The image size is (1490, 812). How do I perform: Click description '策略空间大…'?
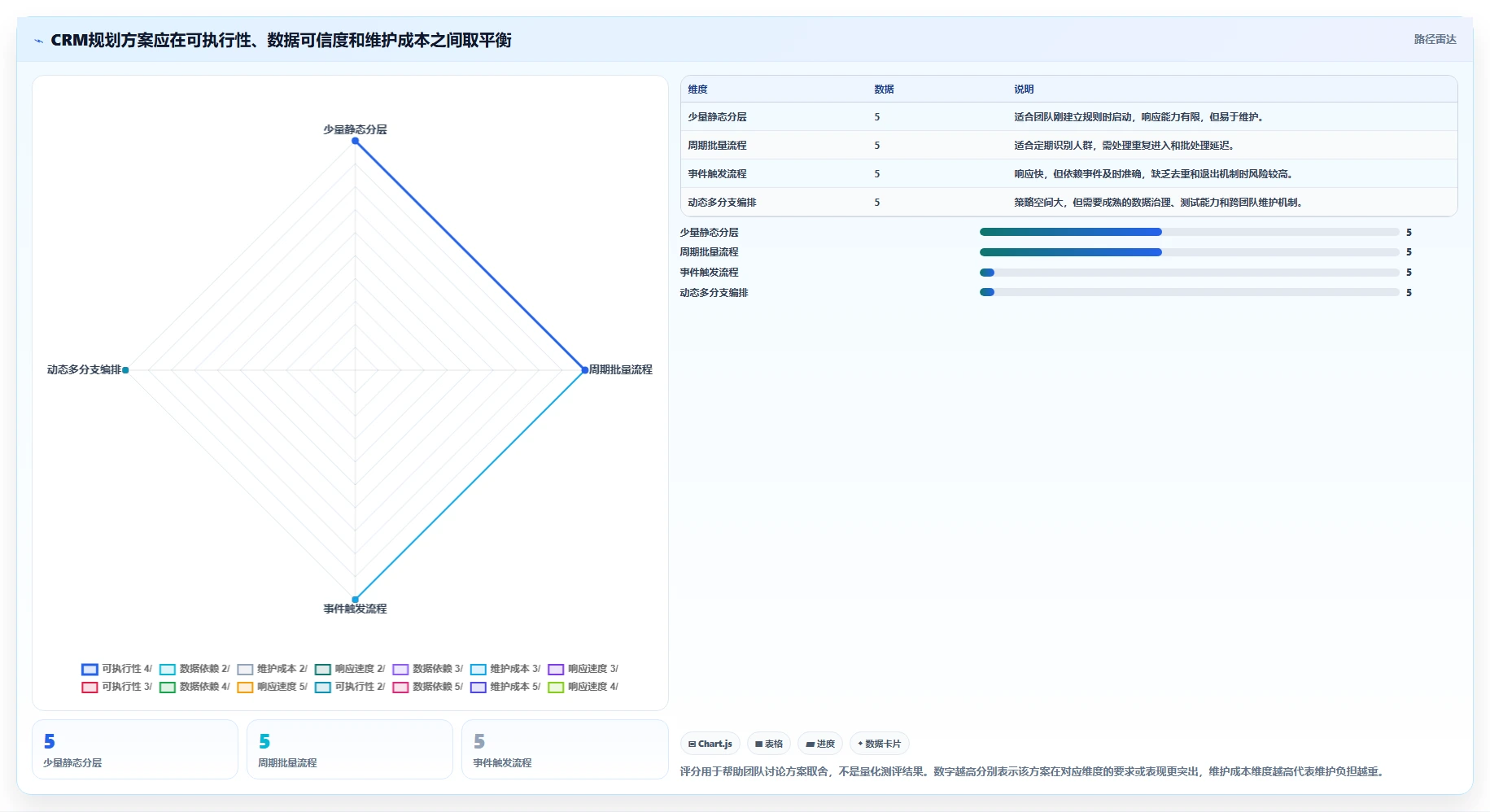[x=1159, y=203]
